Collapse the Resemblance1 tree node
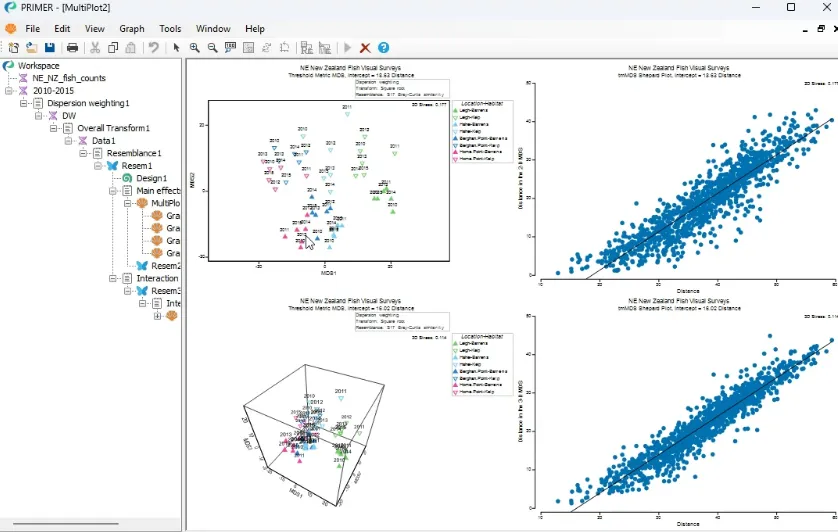This screenshot has width=838, height=532. point(83,153)
